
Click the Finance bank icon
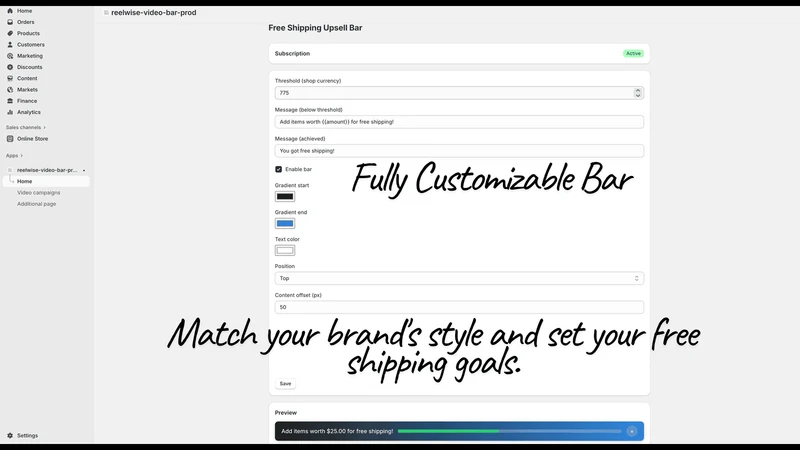pos(10,101)
